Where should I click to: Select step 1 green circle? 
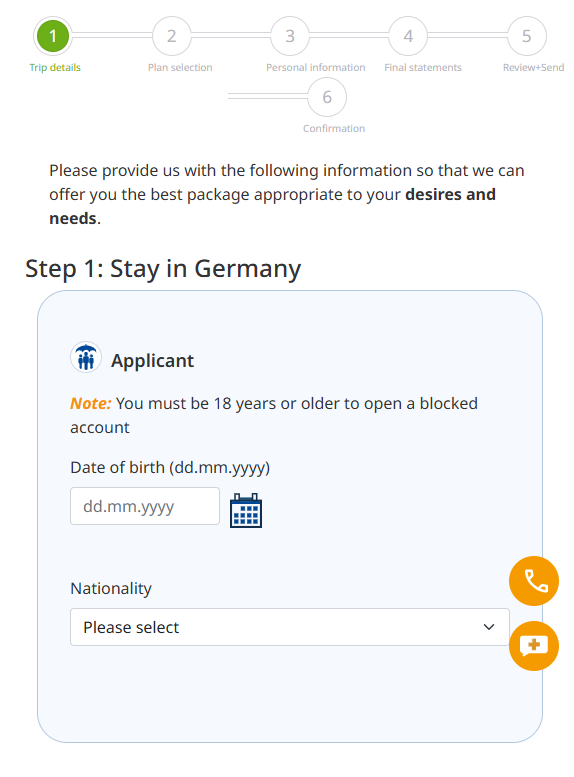click(x=53, y=36)
